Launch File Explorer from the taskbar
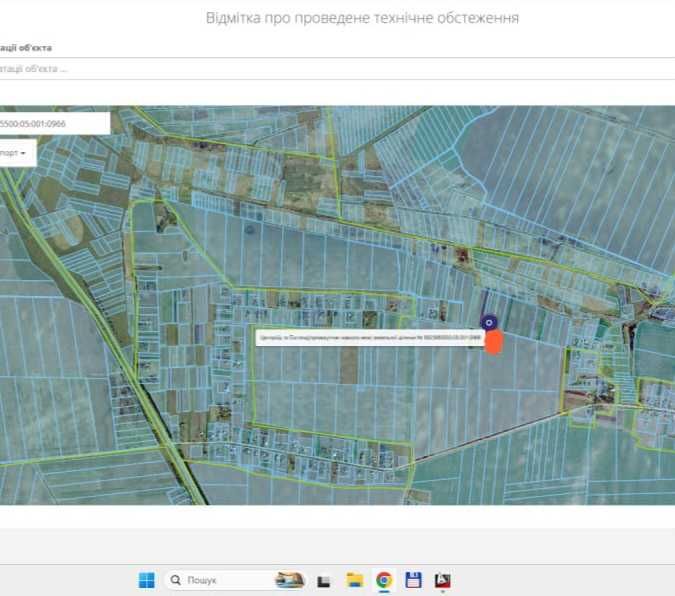 click(x=354, y=580)
